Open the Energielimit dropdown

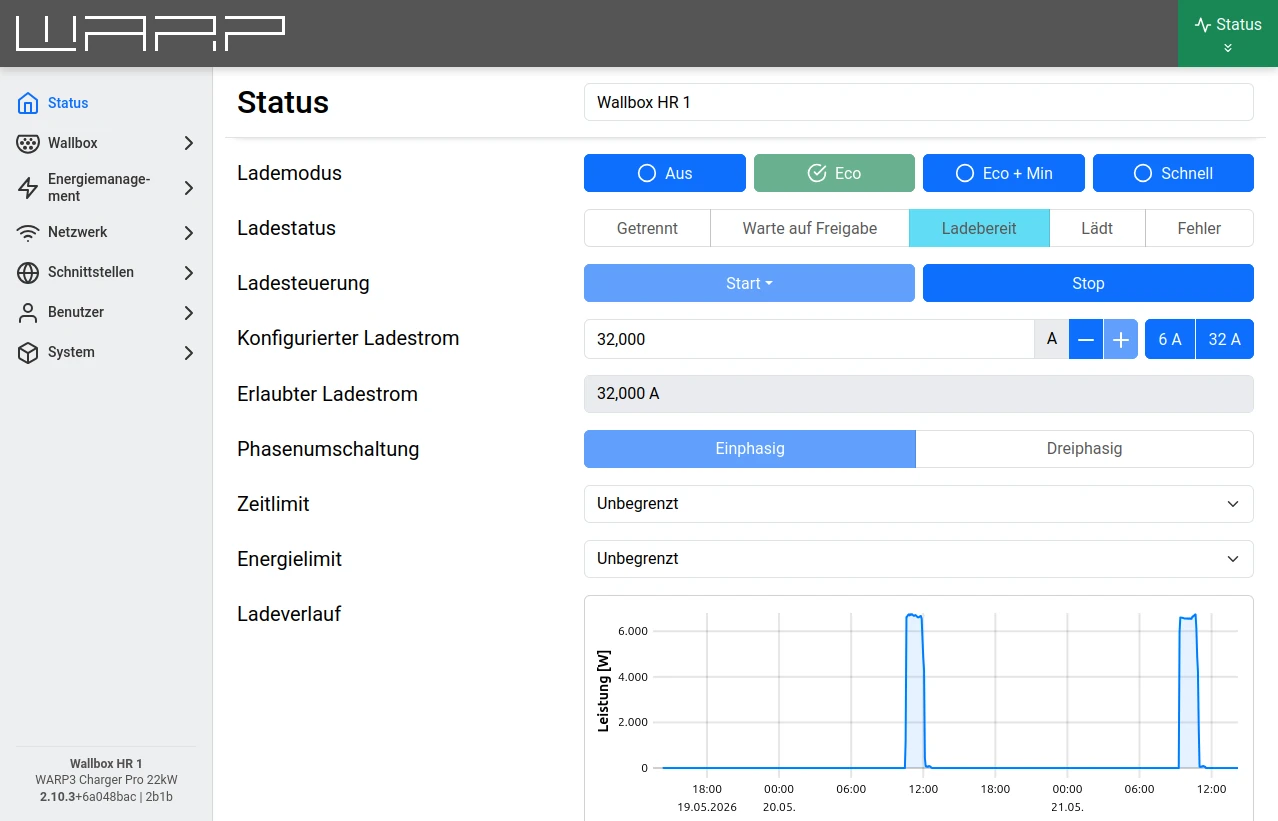919,559
